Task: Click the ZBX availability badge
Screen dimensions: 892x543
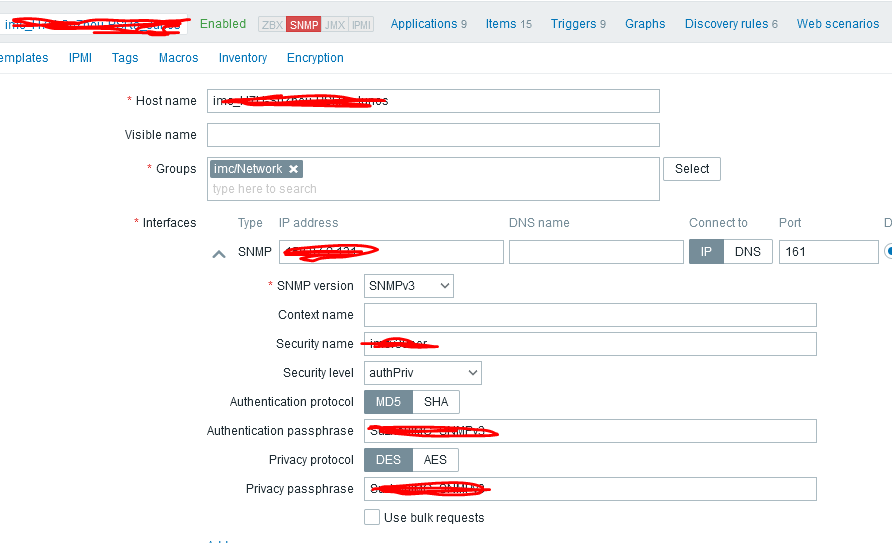Action: tap(272, 24)
